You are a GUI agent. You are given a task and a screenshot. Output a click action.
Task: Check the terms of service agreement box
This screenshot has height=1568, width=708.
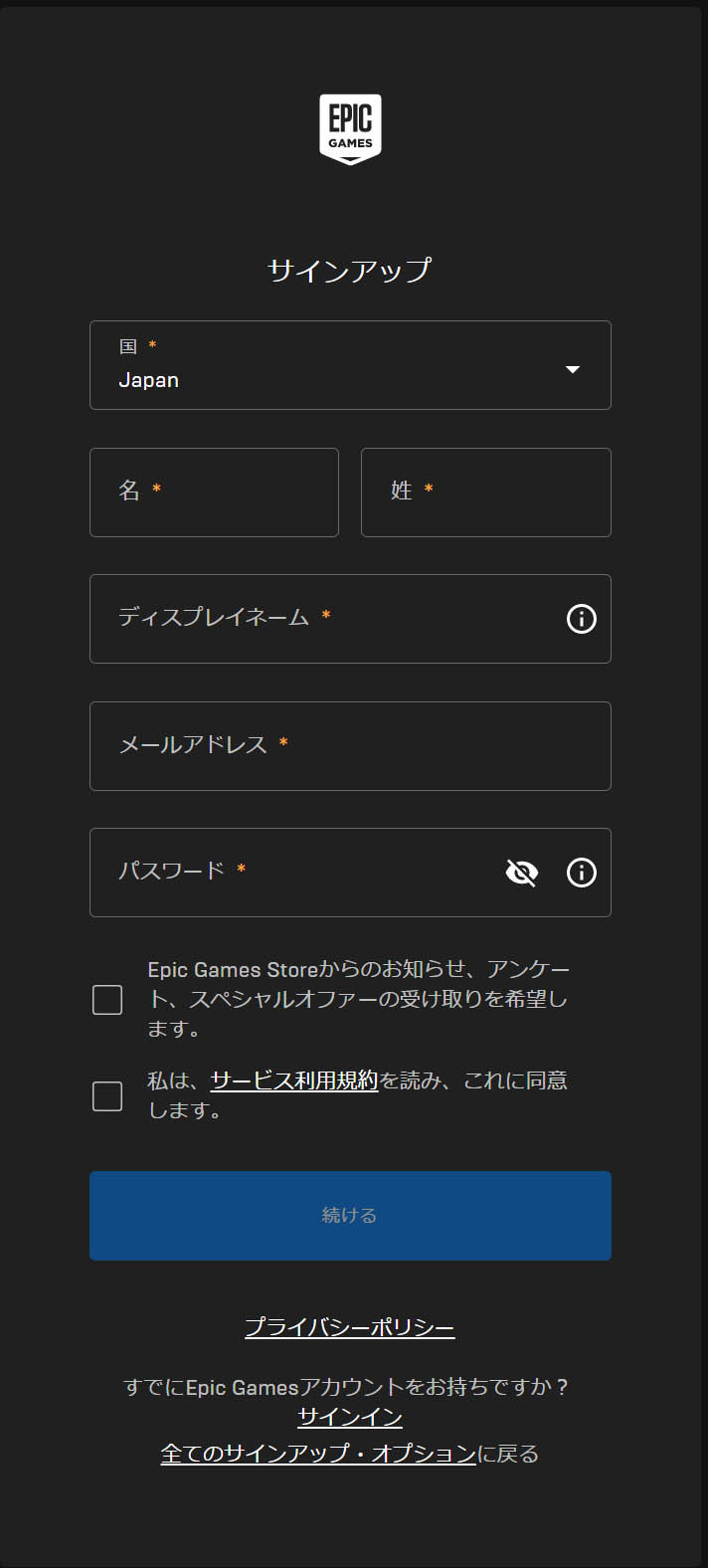(x=107, y=1096)
